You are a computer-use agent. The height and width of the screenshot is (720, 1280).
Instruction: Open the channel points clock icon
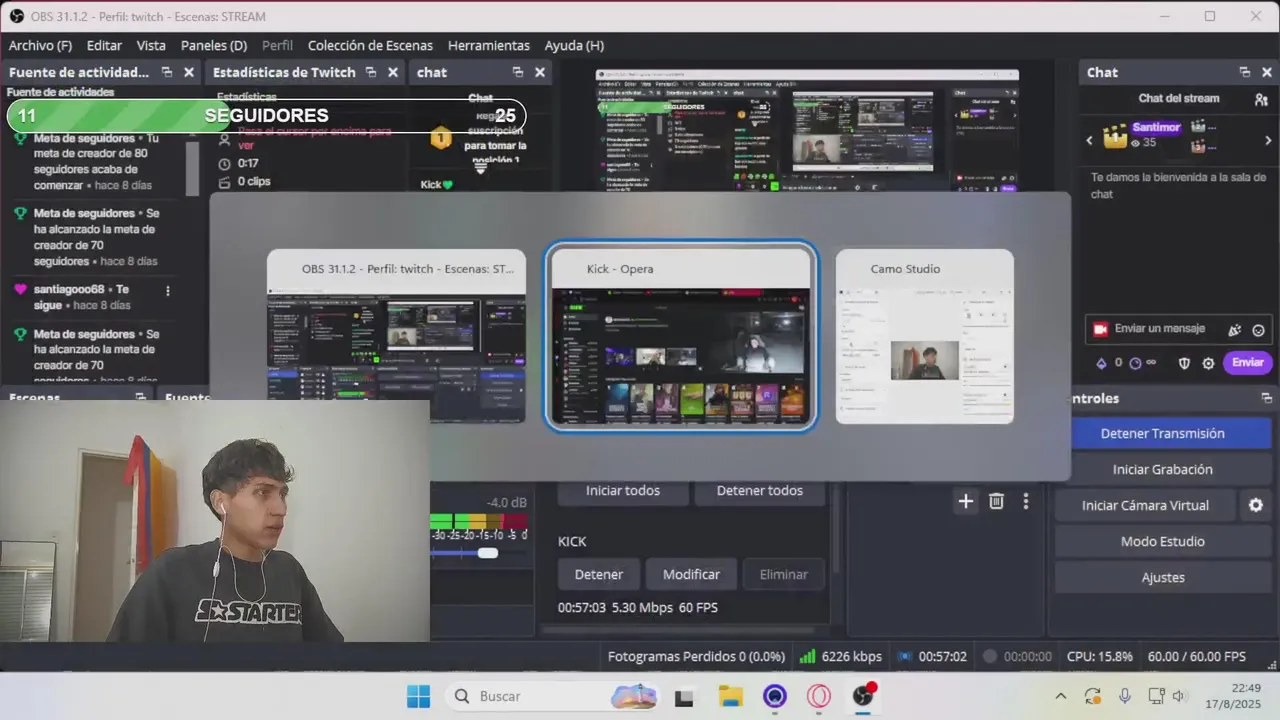pyautogui.click(x=1135, y=363)
